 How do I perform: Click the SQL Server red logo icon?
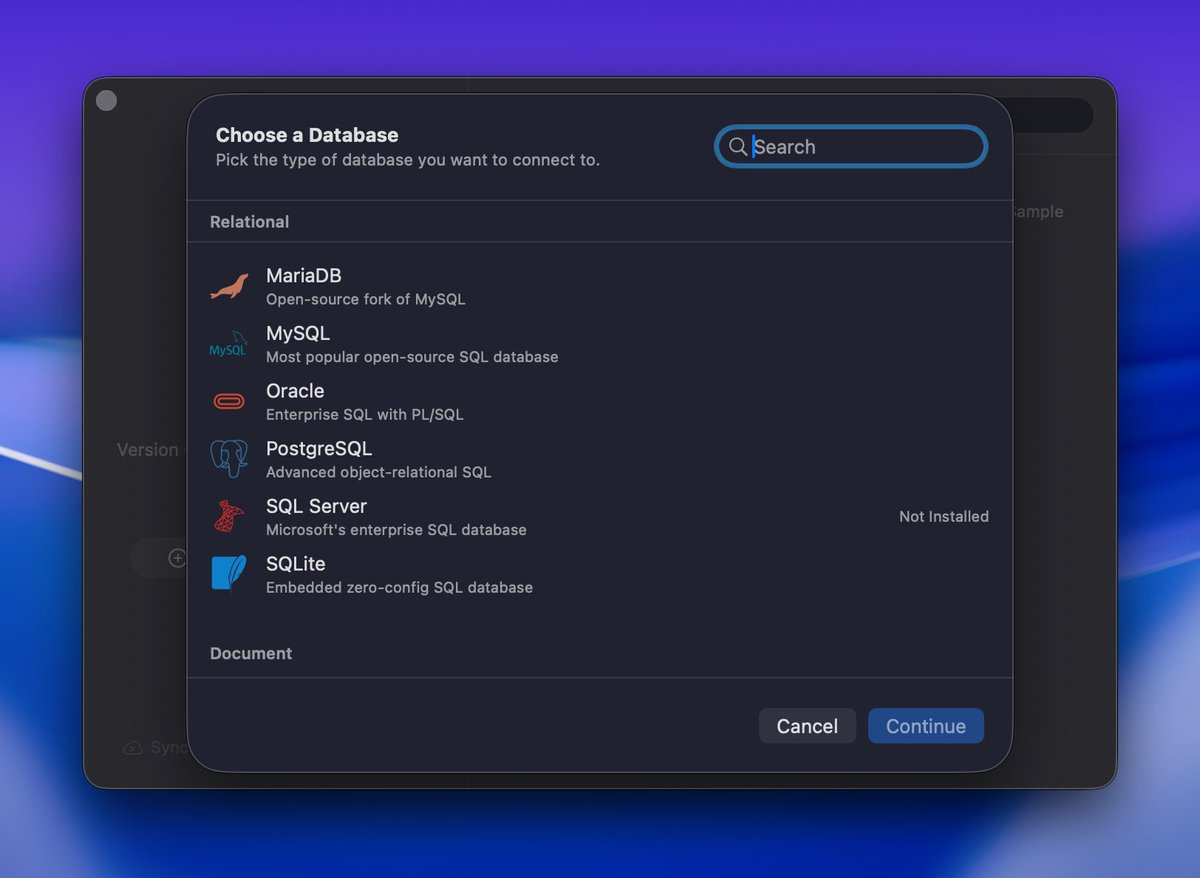229,517
